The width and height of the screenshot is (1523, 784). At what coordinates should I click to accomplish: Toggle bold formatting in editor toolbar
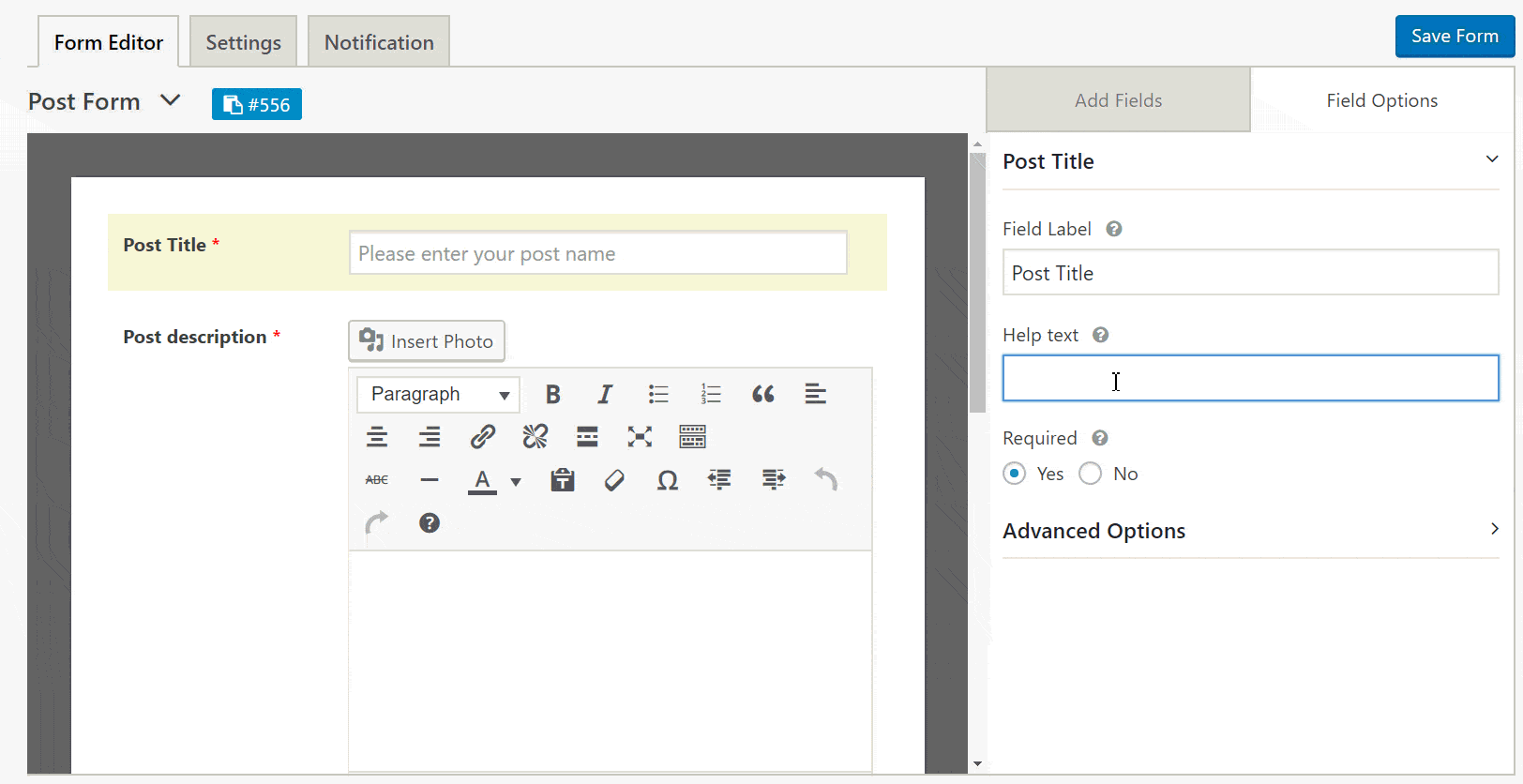click(x=553, y=395)
